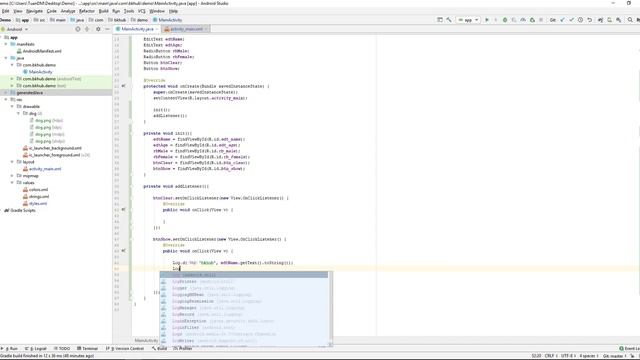The width and height of the screenshot is (640, 360).
Task: Select AndroidManifest.xml in project tree
Action: (39, 51)
